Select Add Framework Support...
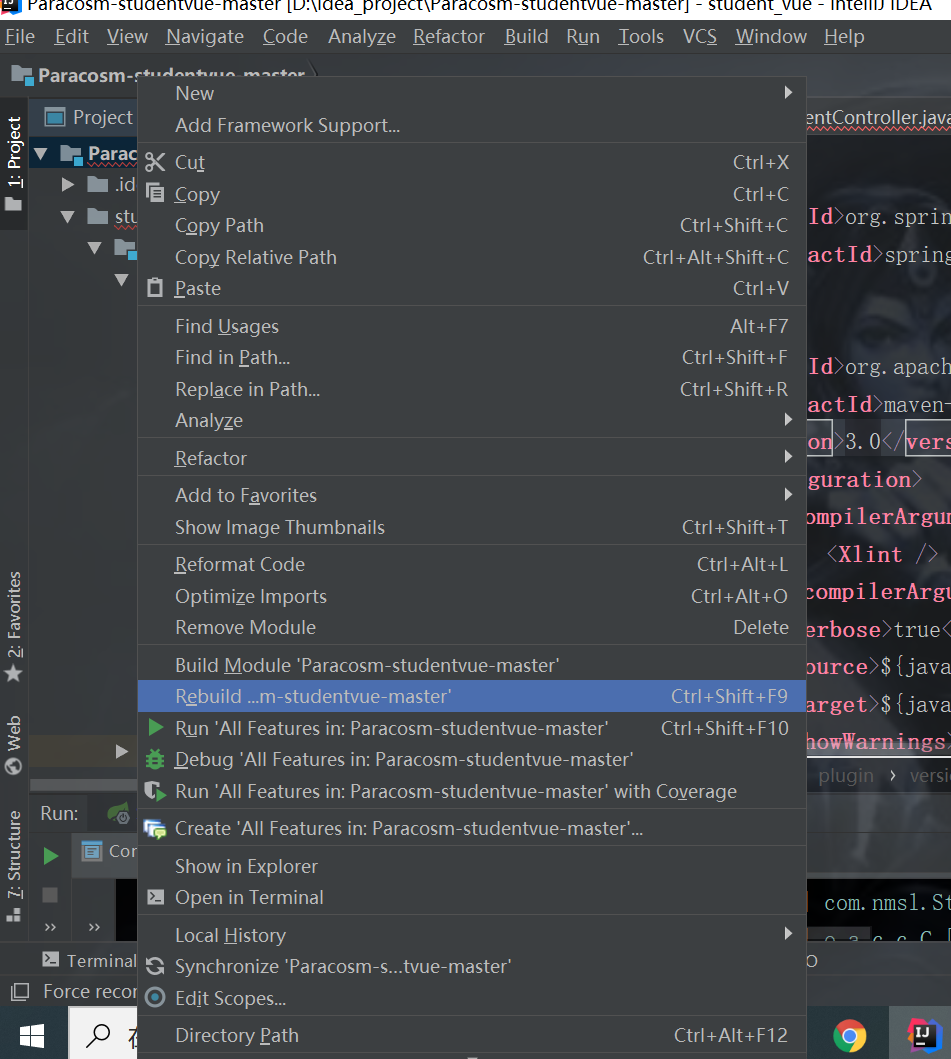Viewport: 951px width, 1059px height. coord(472,125)
